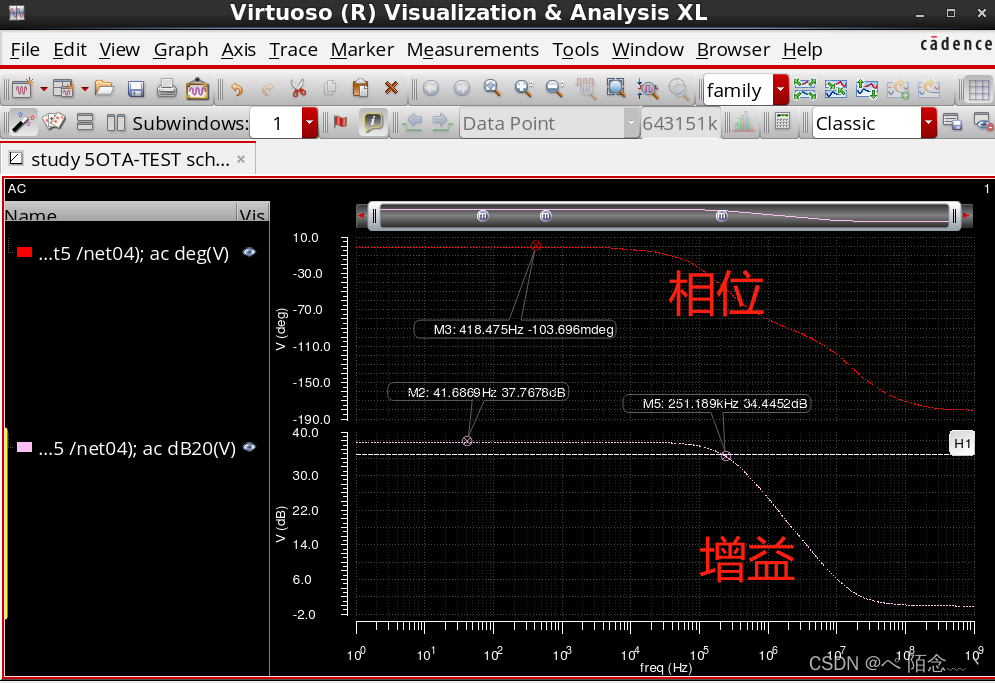Click the zoom in magnifier icon
995x683 pixels.
(524, 89)
